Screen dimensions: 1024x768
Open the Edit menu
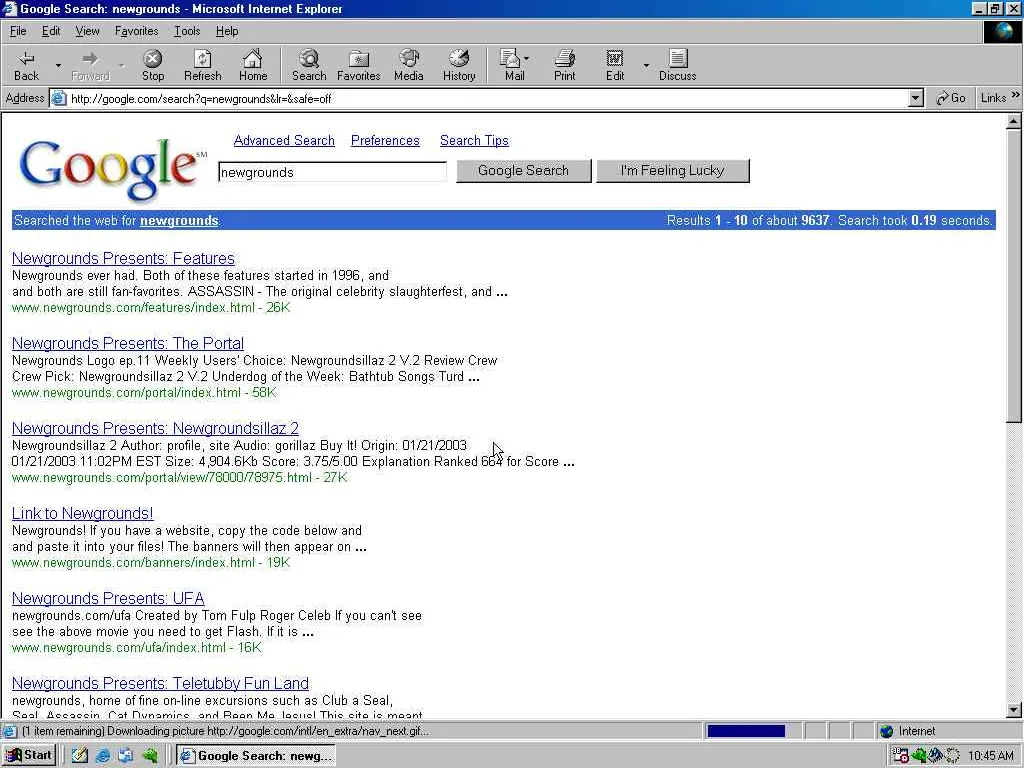pyautogui.click(x=51, y=31)
